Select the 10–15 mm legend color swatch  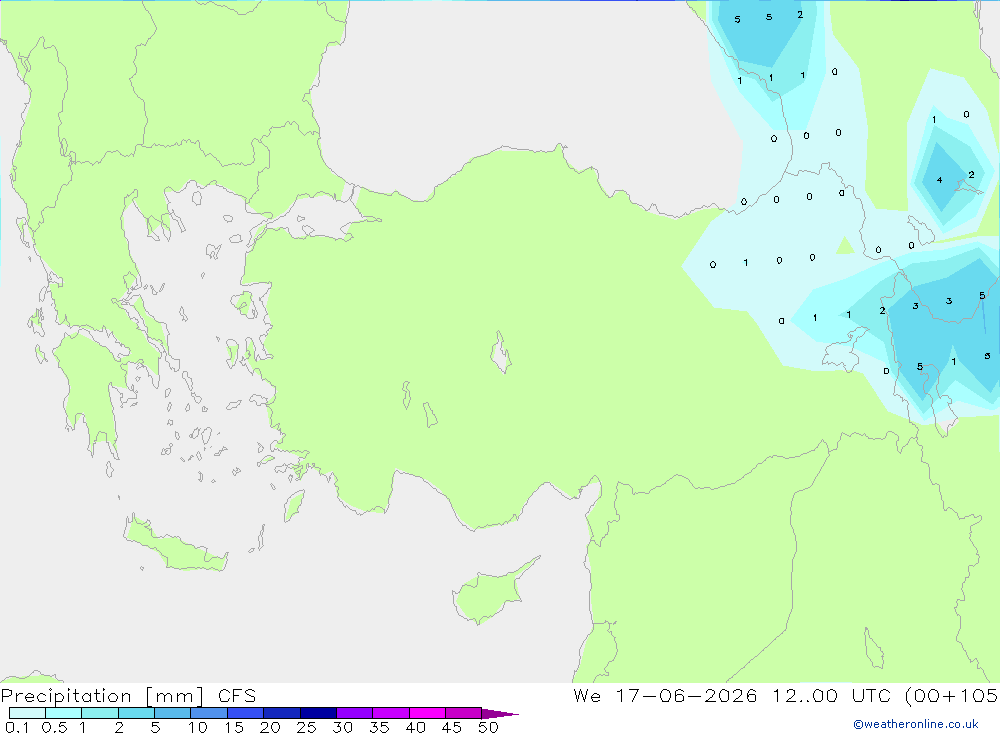pyautogui.click(x=209, y=713)
